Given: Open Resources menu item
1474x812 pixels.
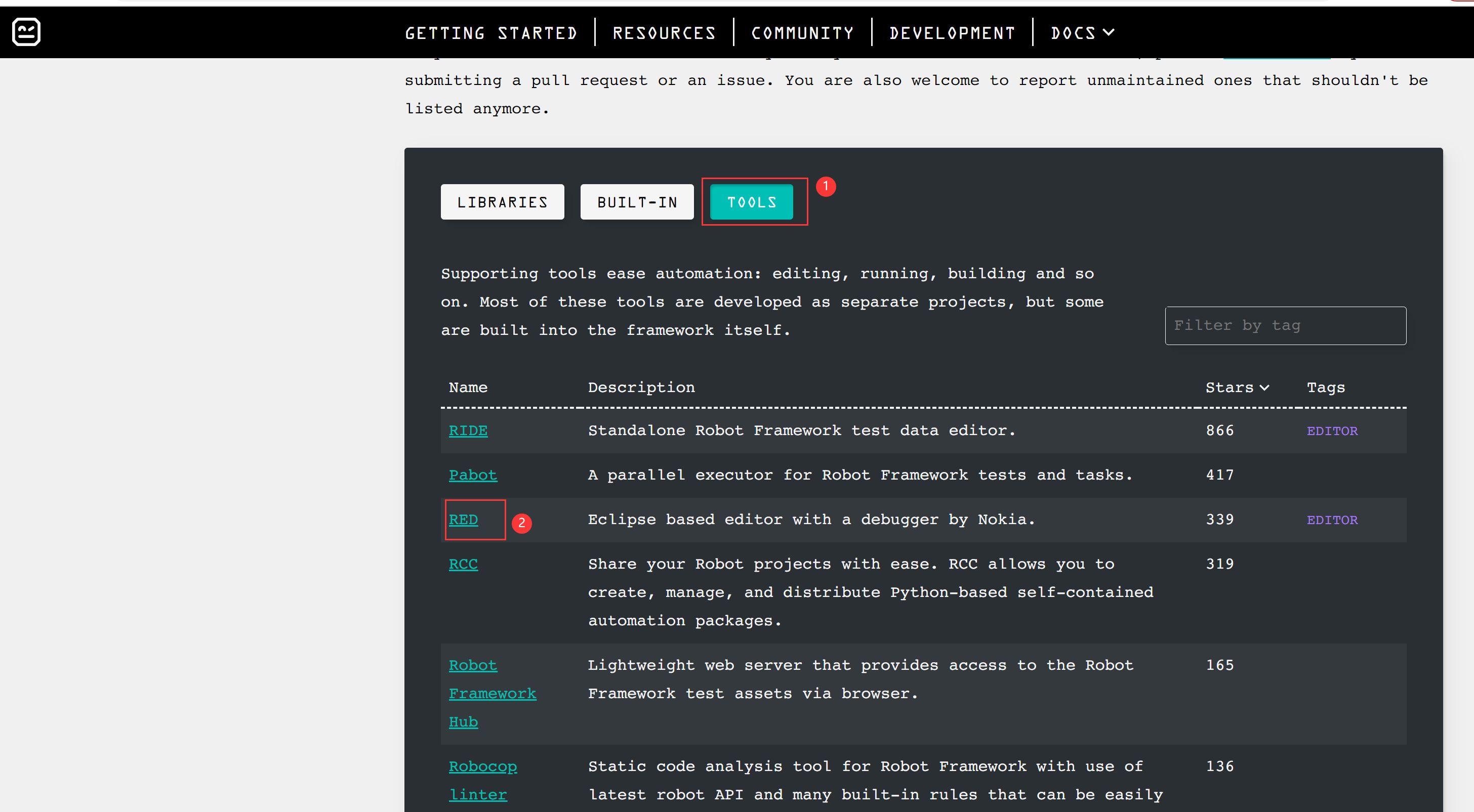Looking at the screenshot, I should coord(664,33).
